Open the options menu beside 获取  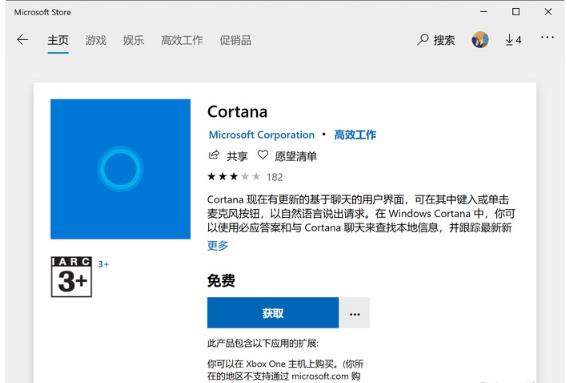pos(355,313)
